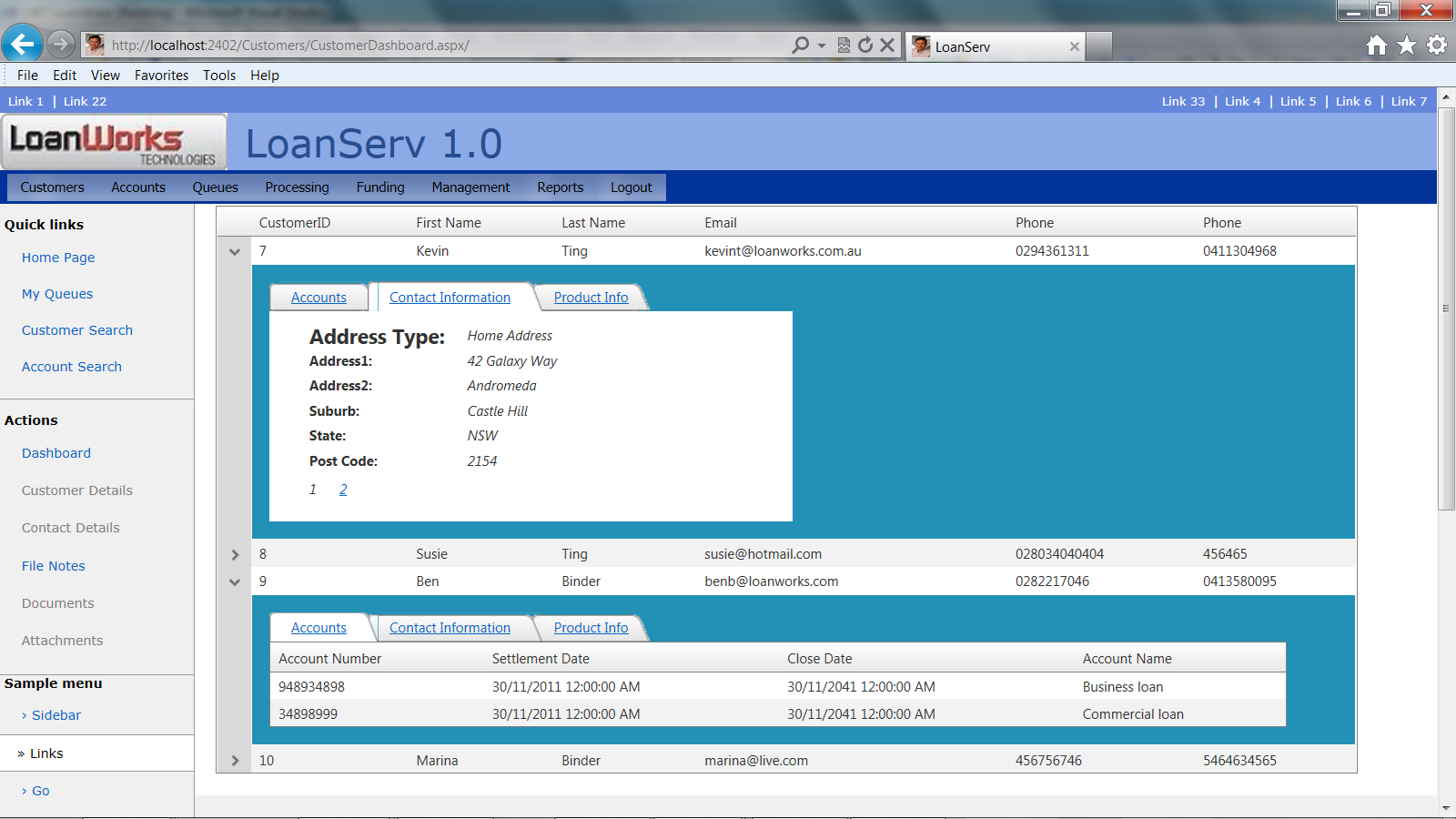1456x819 pixels.
Task: Open Customer Search quick link
Action: point(77,330)
